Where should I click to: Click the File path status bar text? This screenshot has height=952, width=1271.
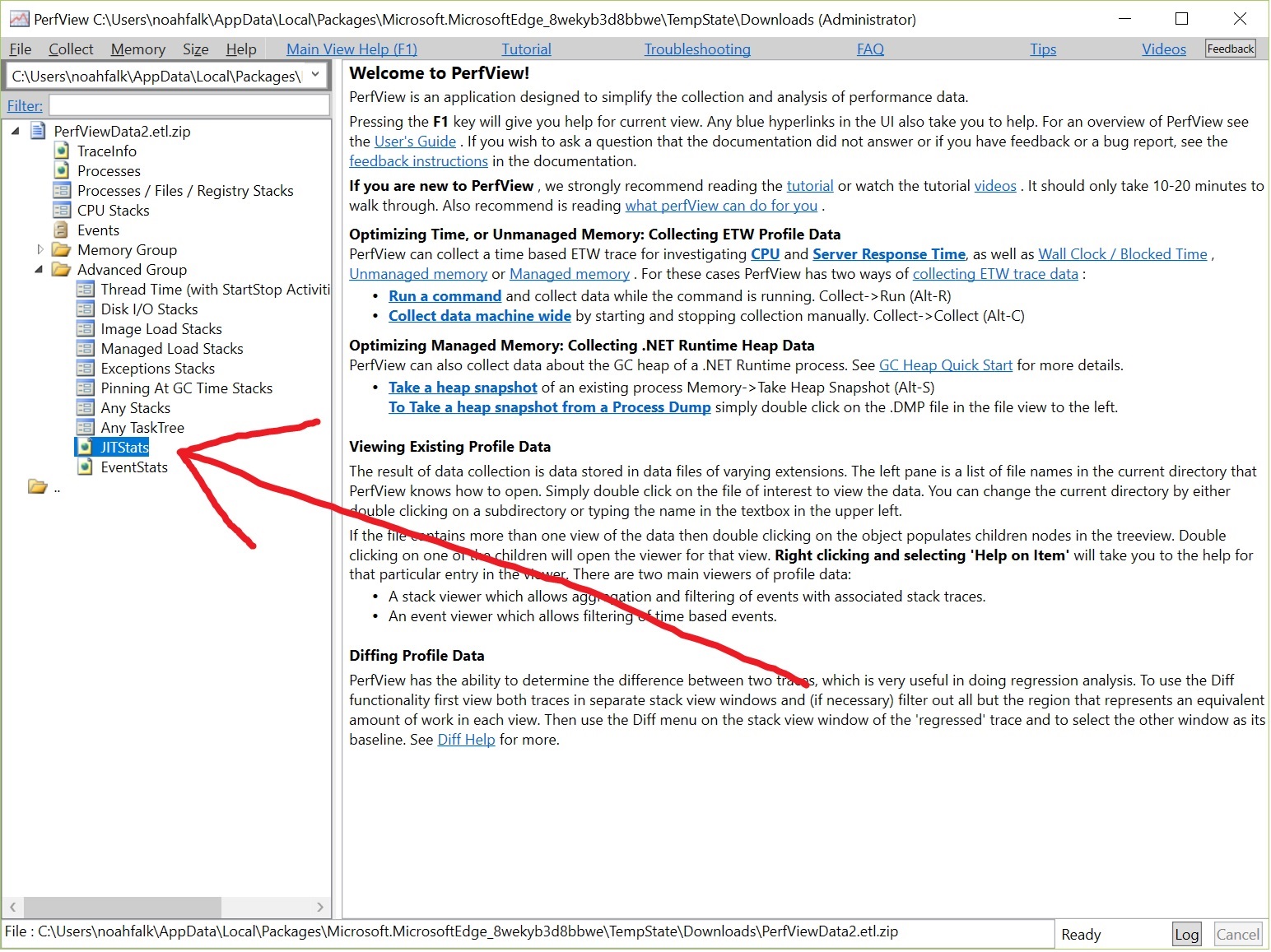coord(451,931)
